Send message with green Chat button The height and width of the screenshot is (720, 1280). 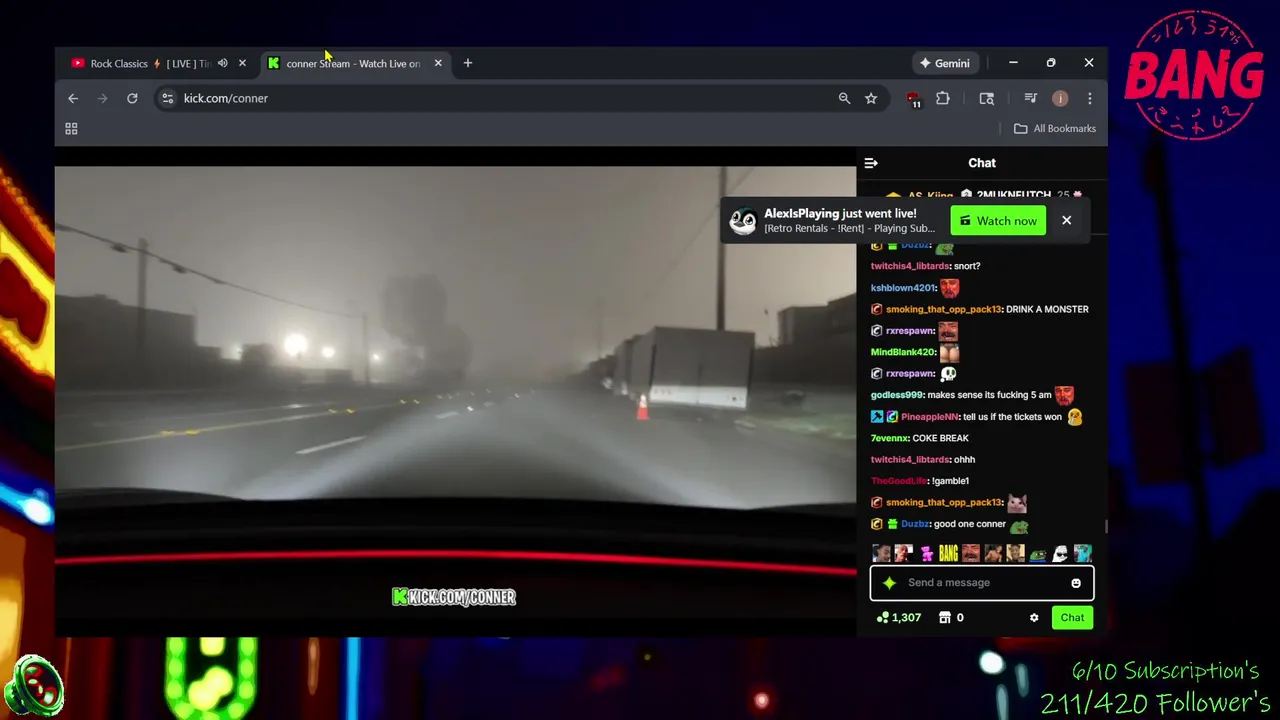click(x=1072, y=618)
